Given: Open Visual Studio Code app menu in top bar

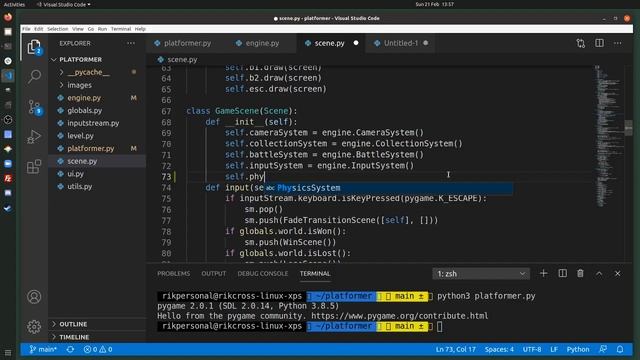Looking at the screenshot, I should pos(64,4).
